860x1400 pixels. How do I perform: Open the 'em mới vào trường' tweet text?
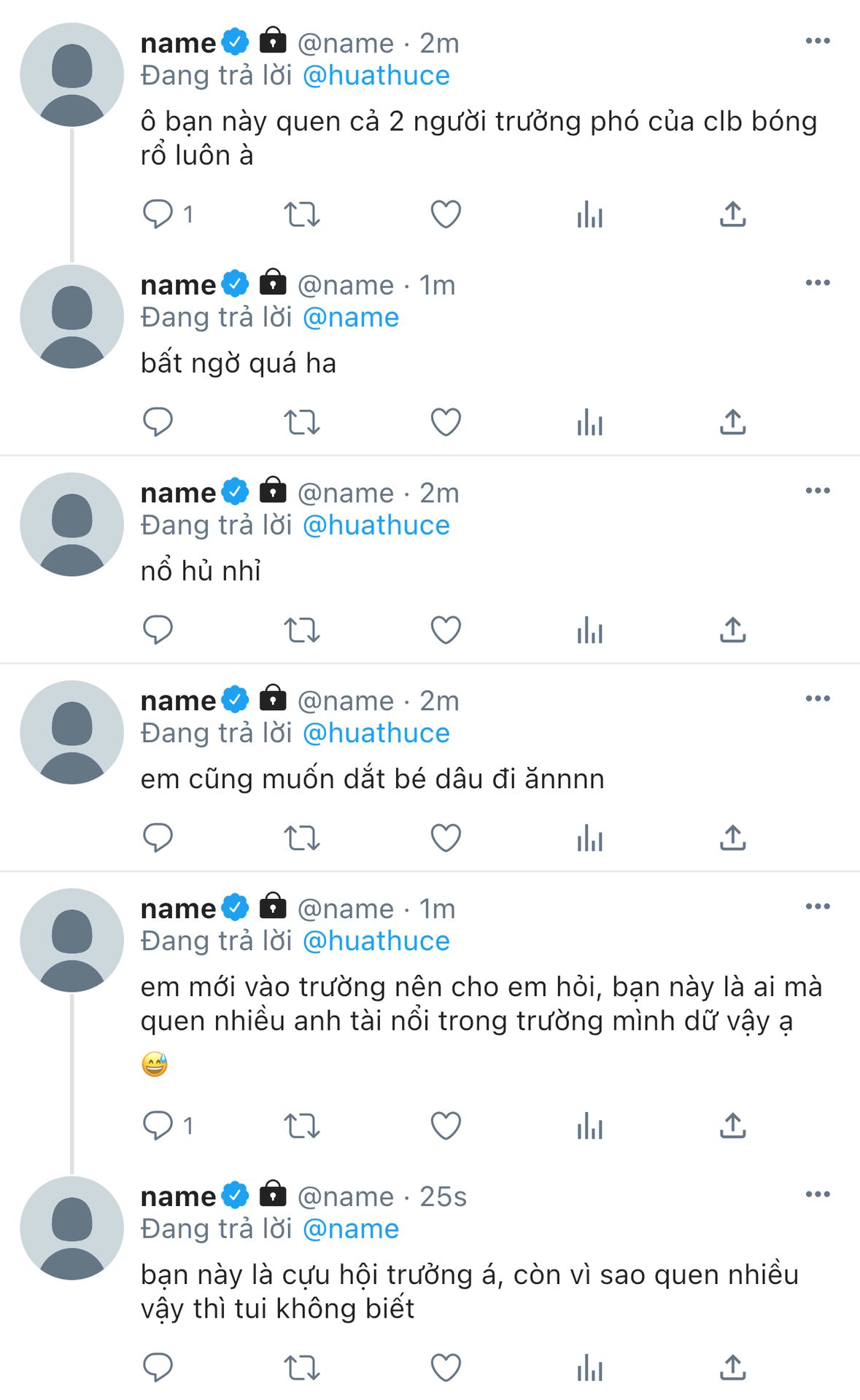[481, 1003]
